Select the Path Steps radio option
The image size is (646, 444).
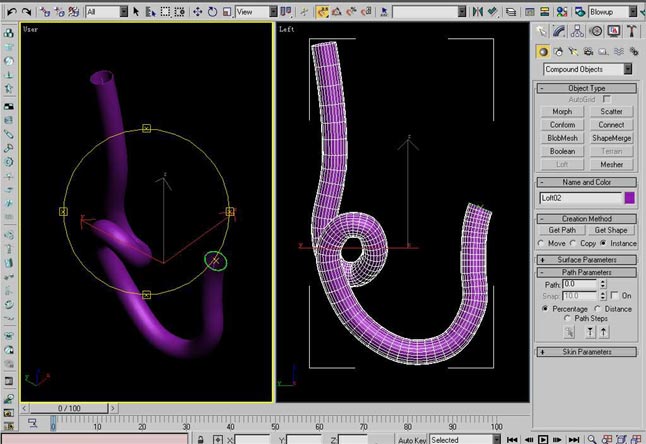pos(568,318)
